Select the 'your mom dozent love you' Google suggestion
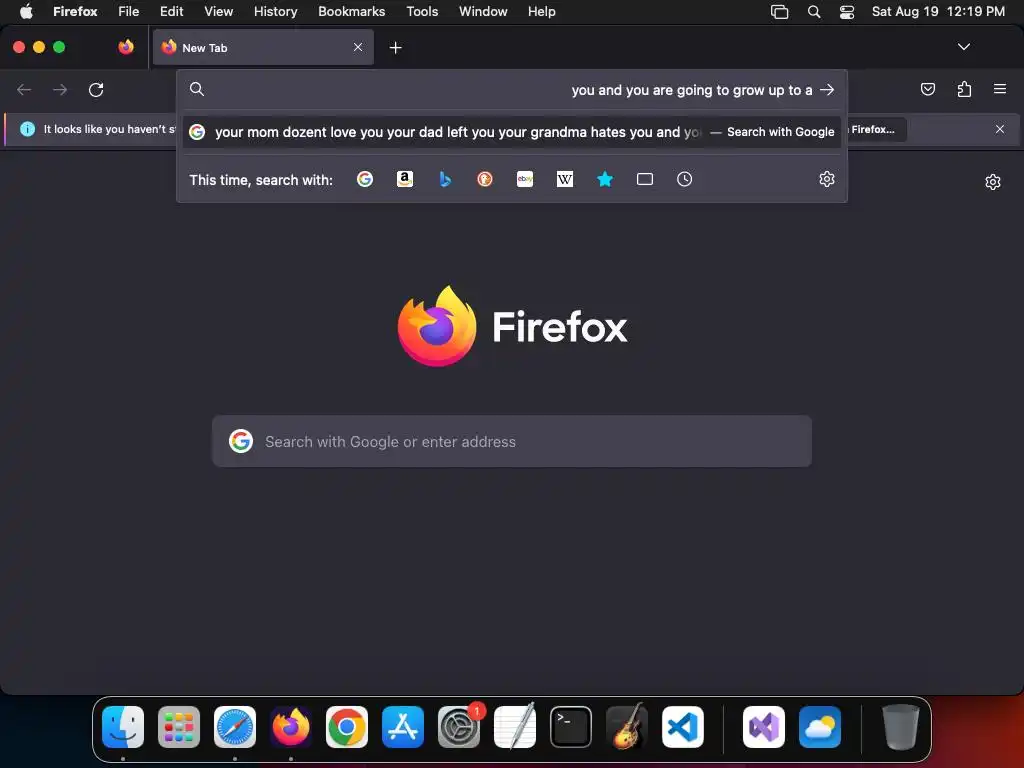Image resolution: width=1024 pixels, height=768 pixels. (512, 132)
